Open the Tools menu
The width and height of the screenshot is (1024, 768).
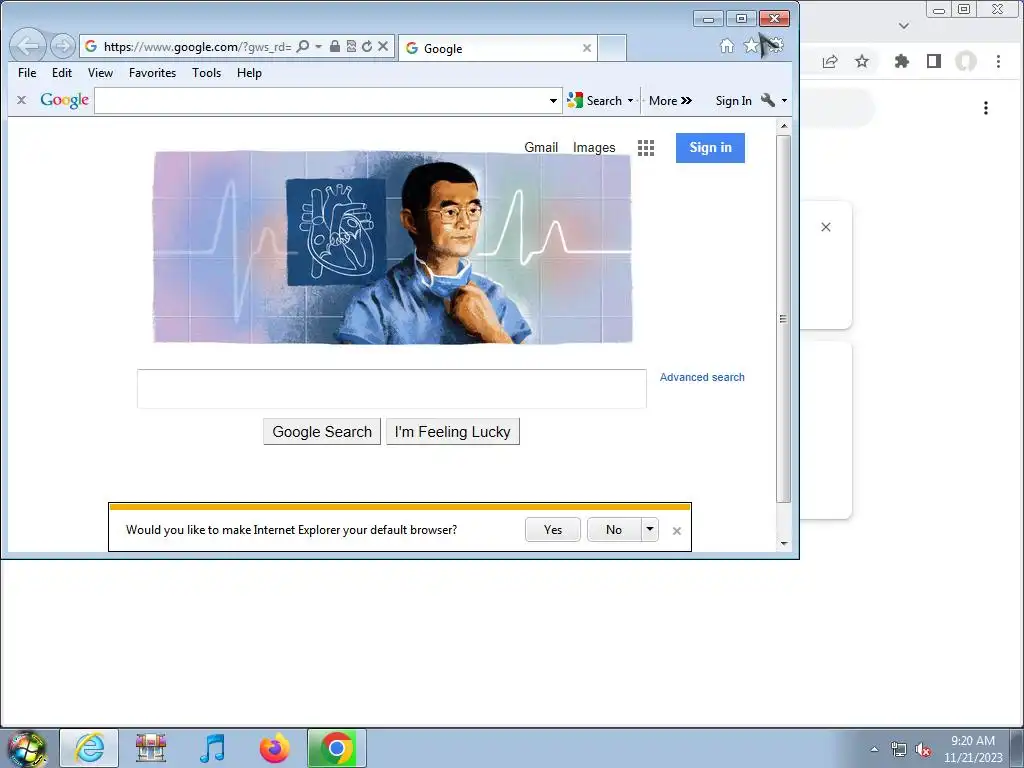[x=206, y=73]
